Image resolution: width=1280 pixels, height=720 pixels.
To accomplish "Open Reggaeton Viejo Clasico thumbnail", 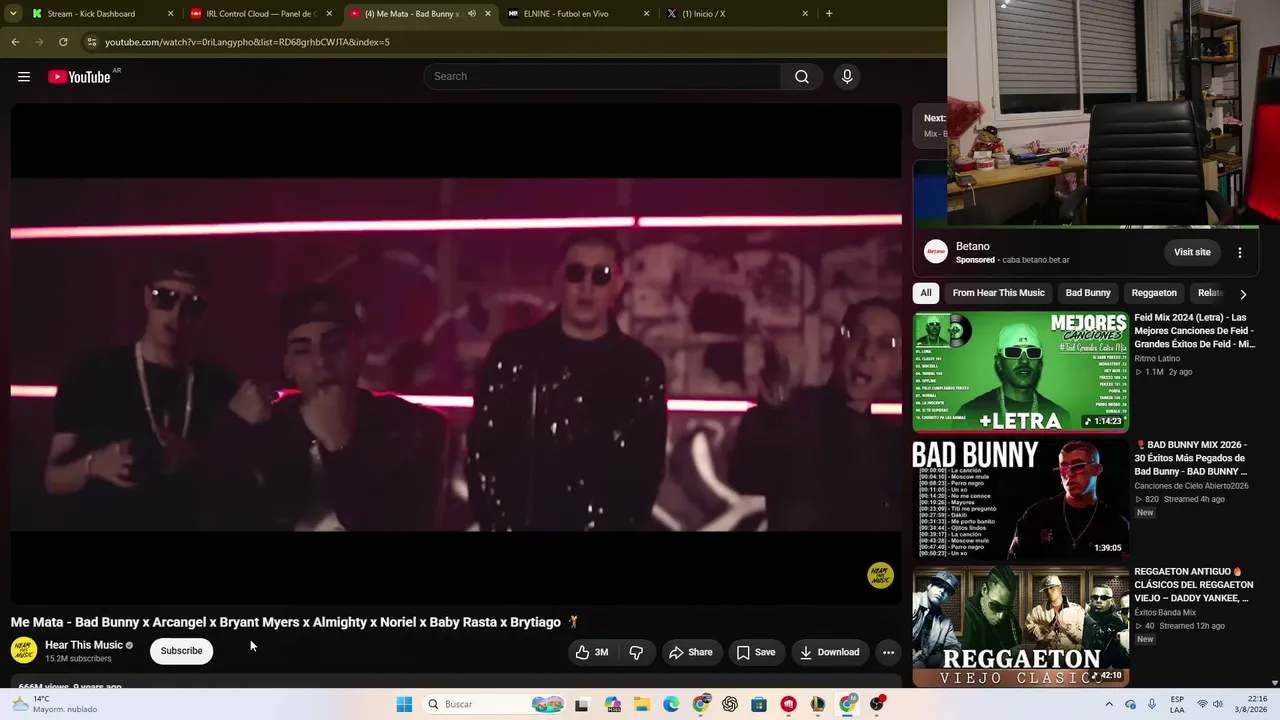I will [x=1021, y=626].
